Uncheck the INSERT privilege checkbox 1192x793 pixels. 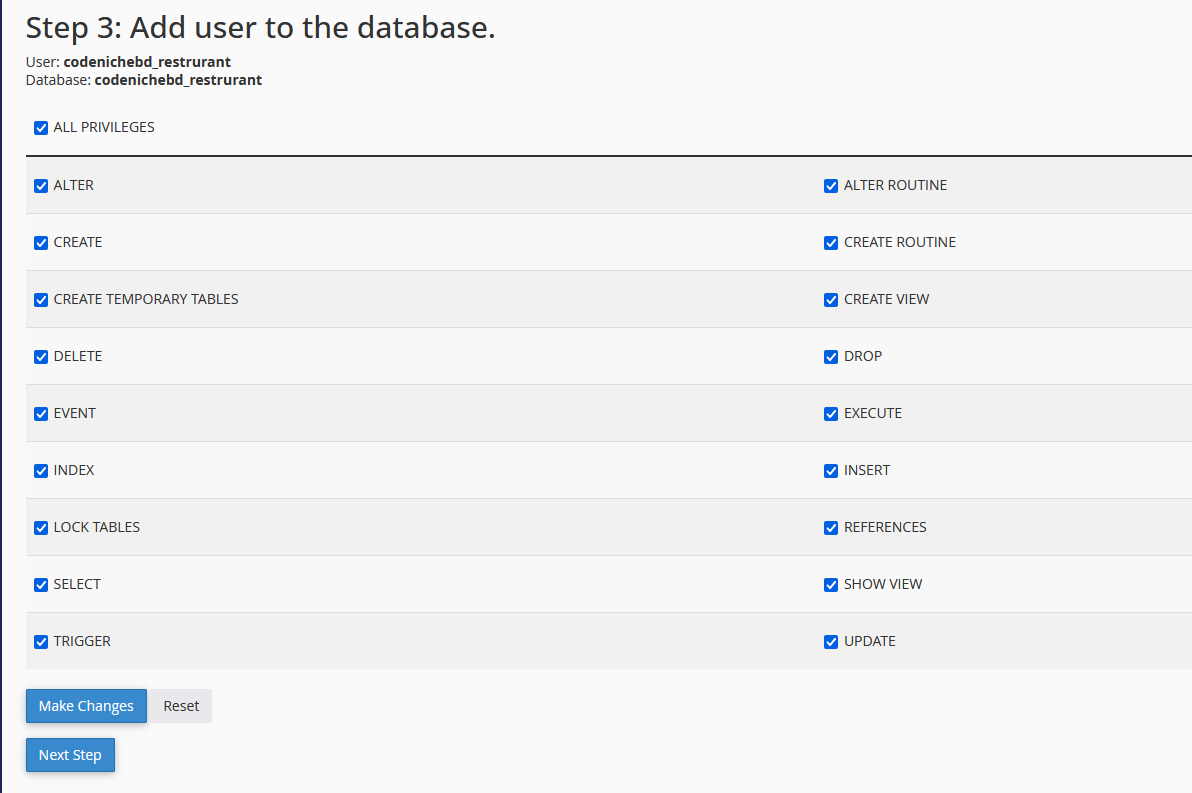(x=831, y=471)
